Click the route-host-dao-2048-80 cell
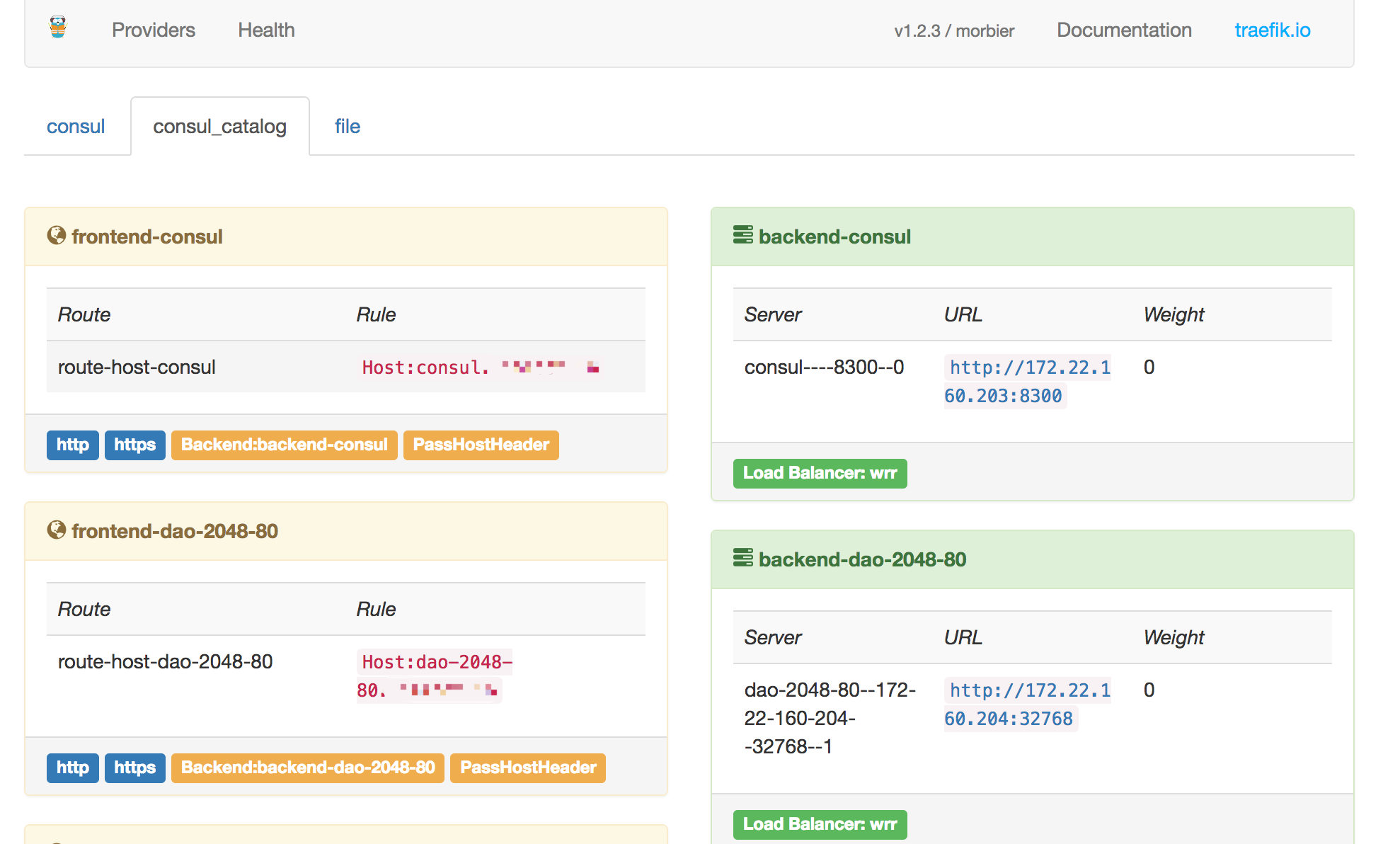Screen dimensions: 1400x844 pos(165,661)
